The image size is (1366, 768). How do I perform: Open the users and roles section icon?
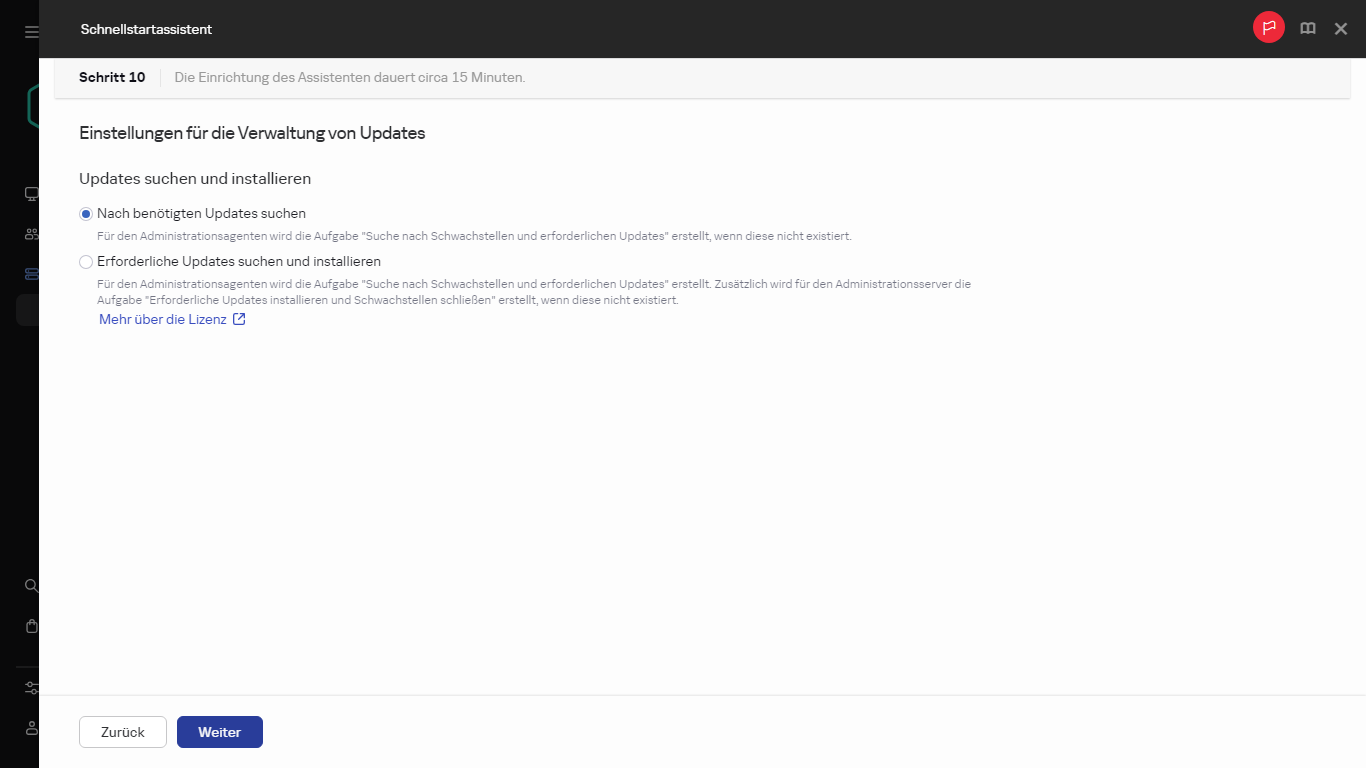pos(29,233)
